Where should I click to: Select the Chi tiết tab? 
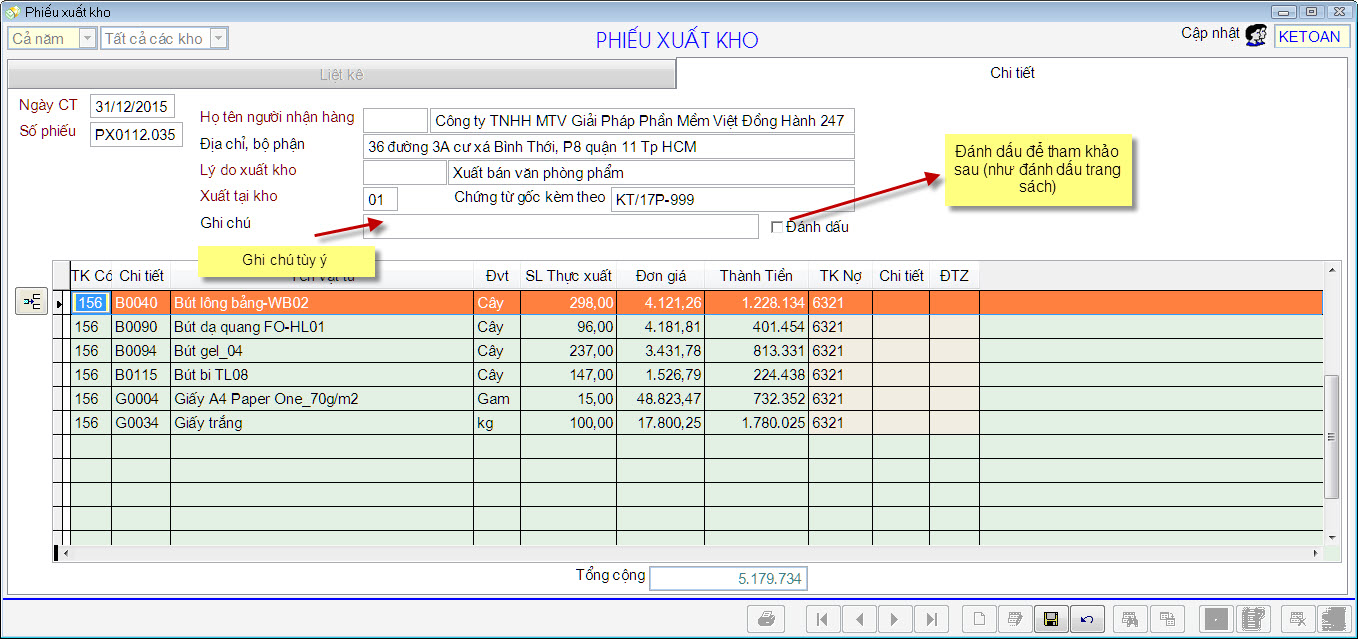click(x=1012, y=73)
